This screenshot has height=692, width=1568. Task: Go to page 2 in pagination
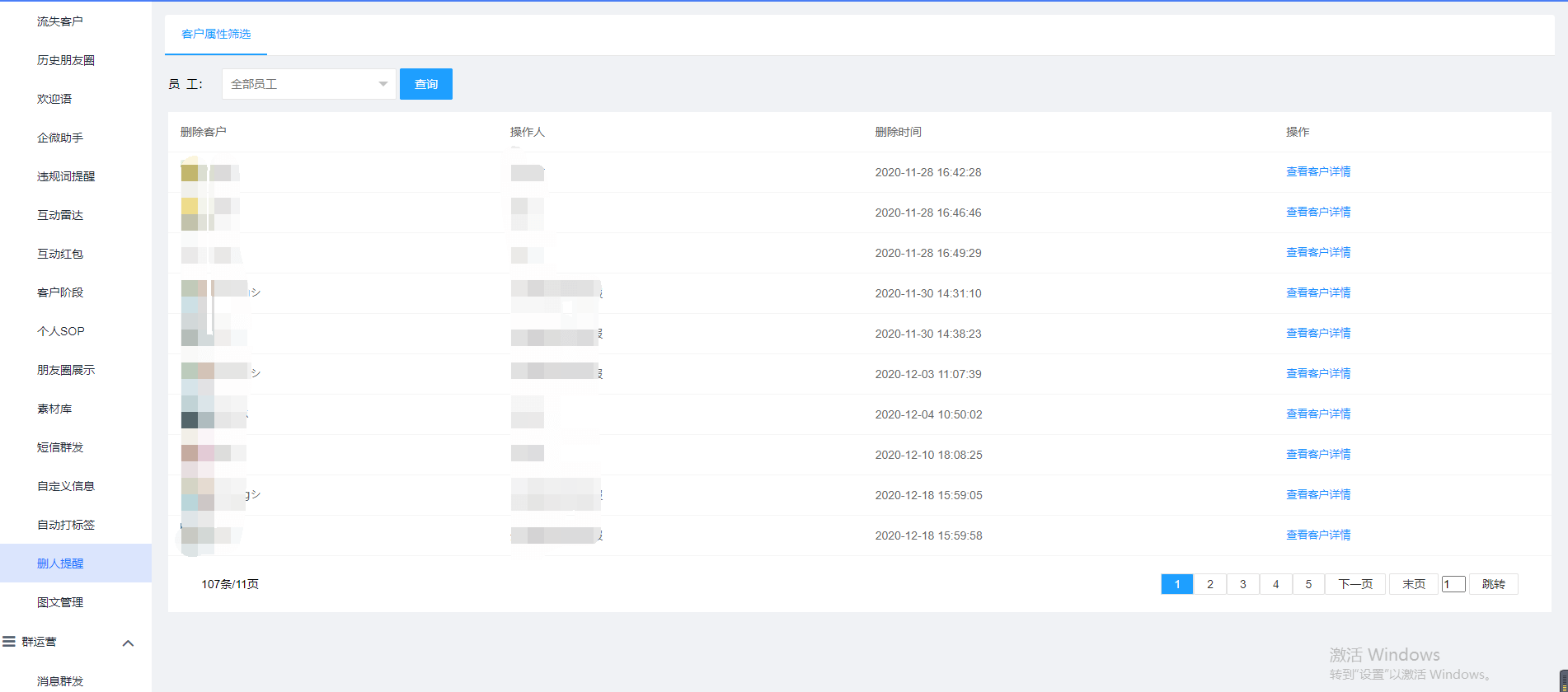pyautogui.click(x=1209, y=584)
